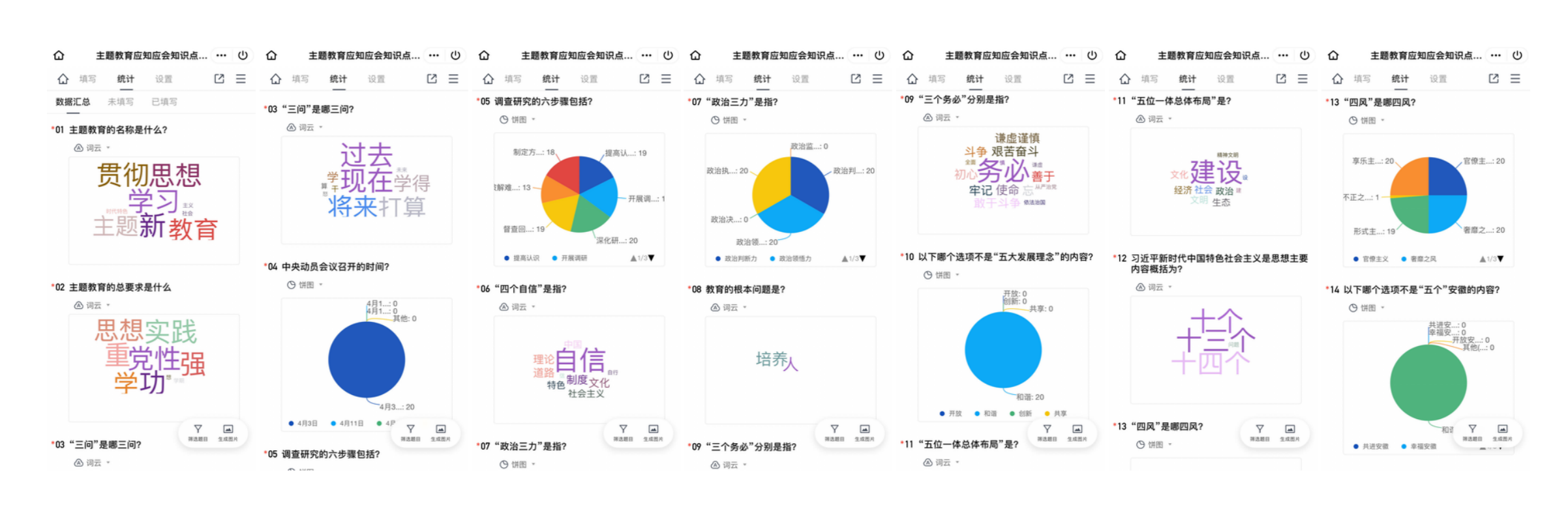This screenshot has height=507, width=1568.
Task: Toggle 4月3日 legend item in question 04 chart
Action: point(303,424)
